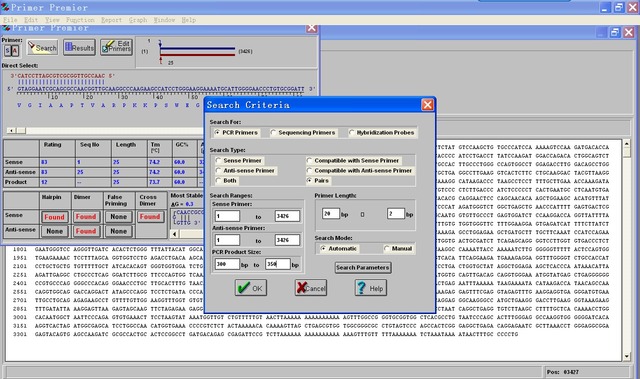Click Sense Hairpin Found button
The height and width of the screenshot is (379, 640).
click(54, 217)
